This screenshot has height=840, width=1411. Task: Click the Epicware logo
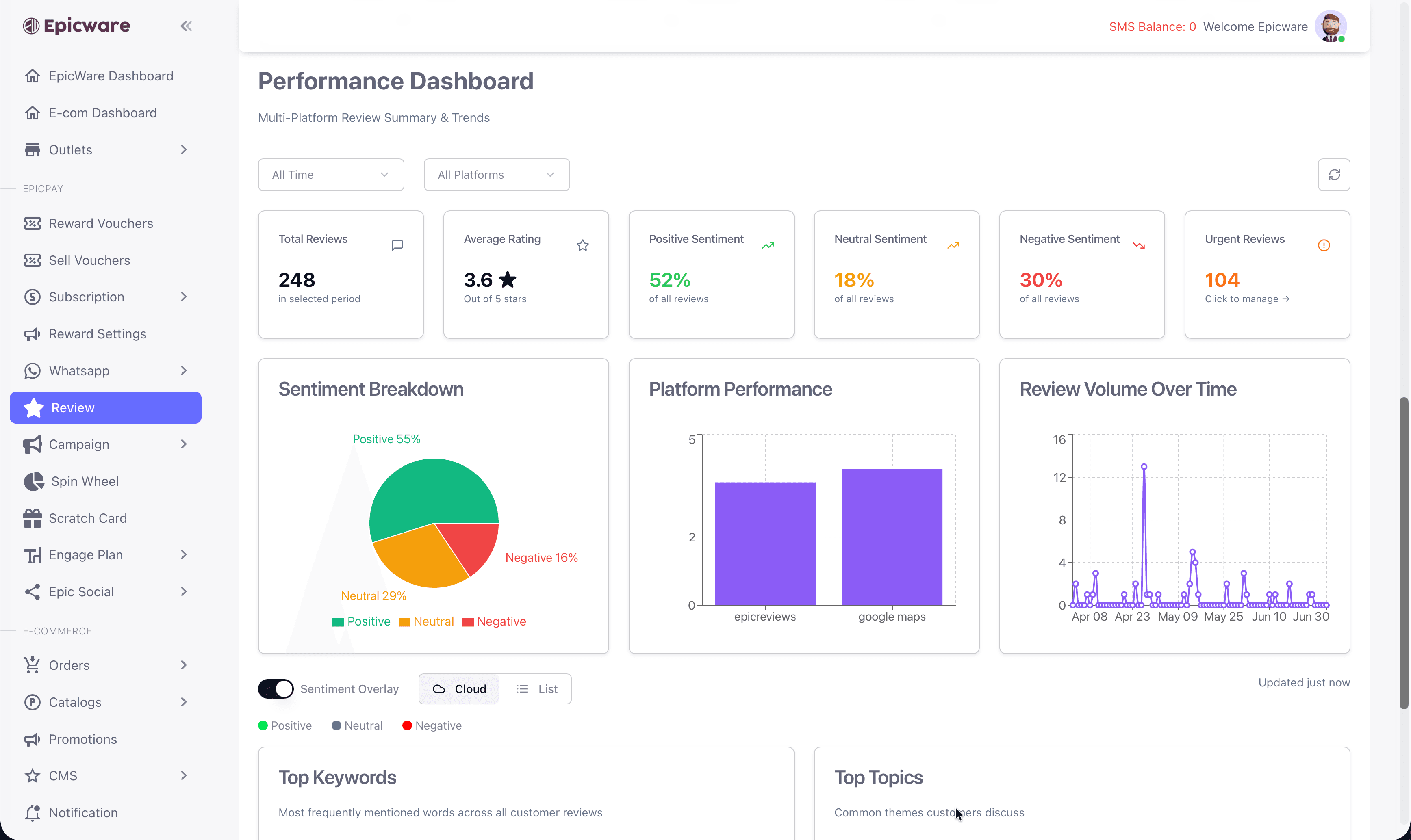(x=76, y=26)
